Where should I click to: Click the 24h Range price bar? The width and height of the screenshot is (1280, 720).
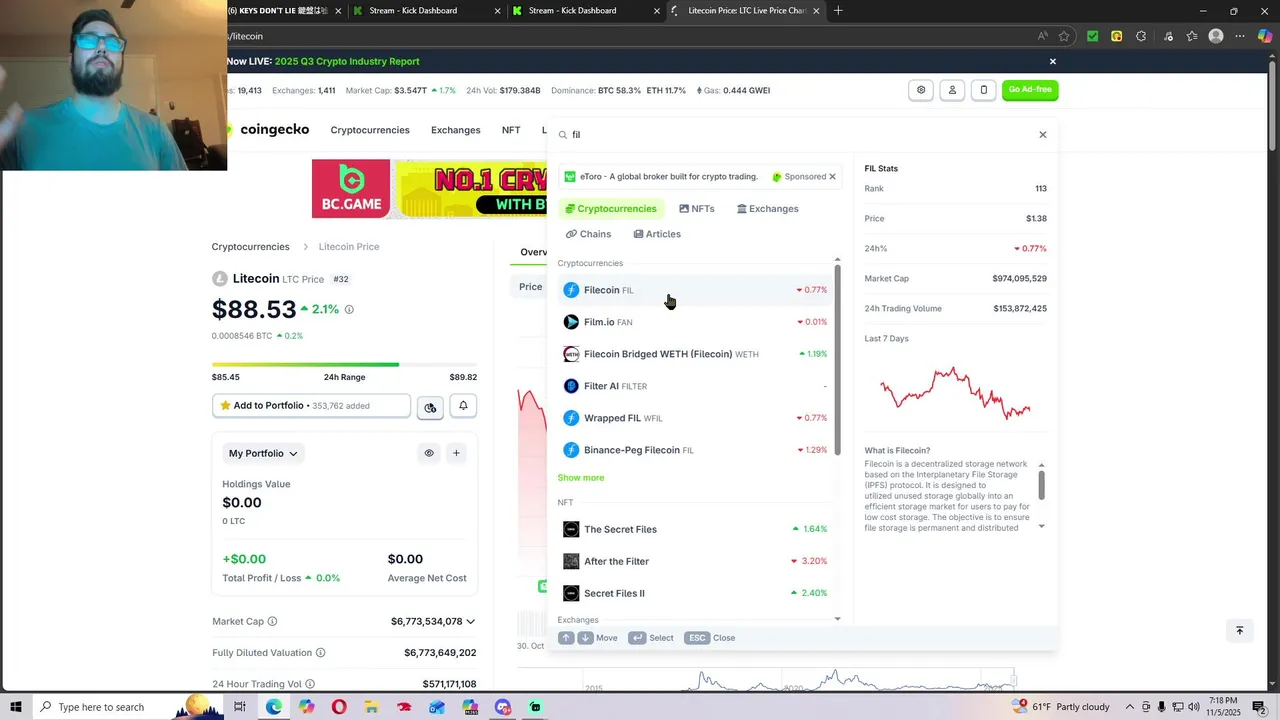tap(344, 365)
